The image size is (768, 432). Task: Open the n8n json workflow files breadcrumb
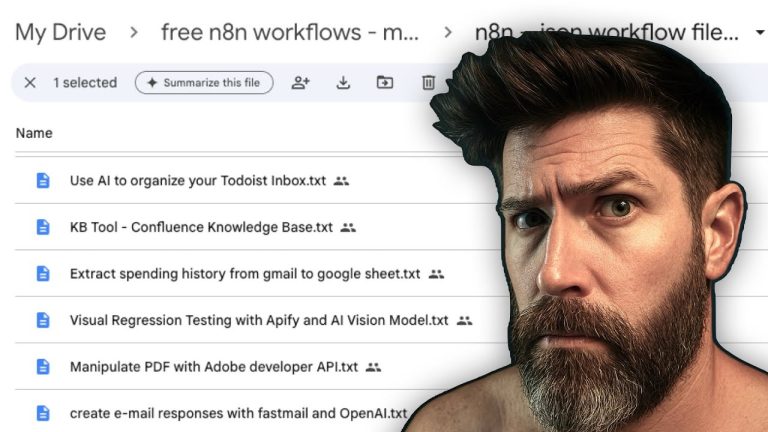(x=606, y=32)
